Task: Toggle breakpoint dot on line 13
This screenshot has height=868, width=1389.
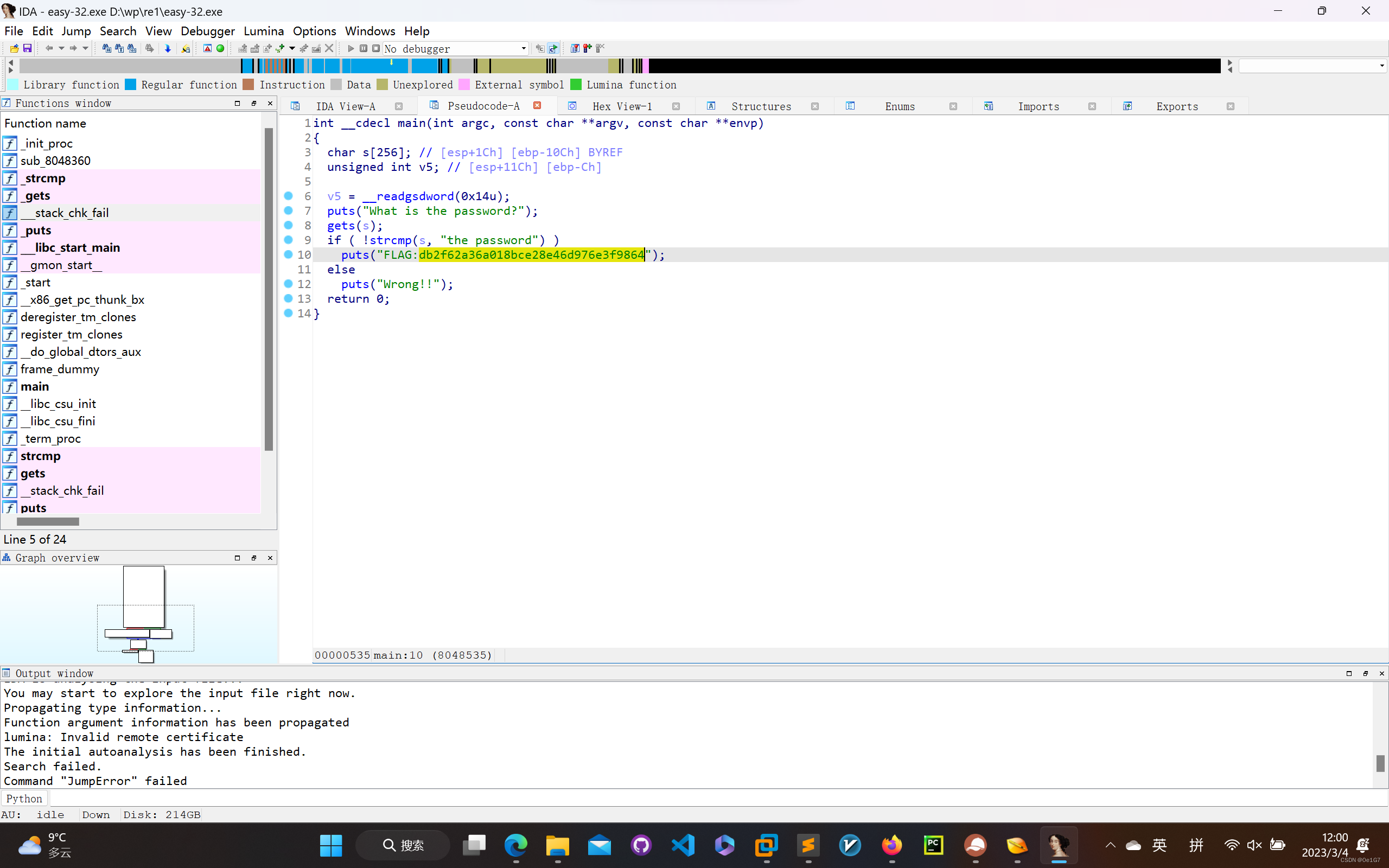Action: point(289,298)
